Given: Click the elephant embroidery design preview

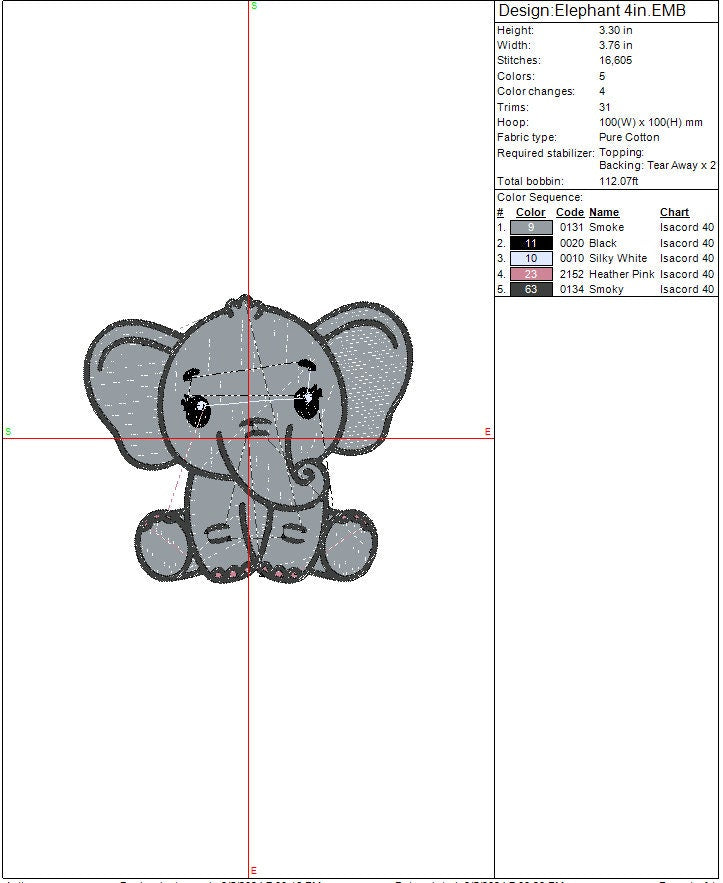Looking at the screenshot, I should [x=250, y=440].
